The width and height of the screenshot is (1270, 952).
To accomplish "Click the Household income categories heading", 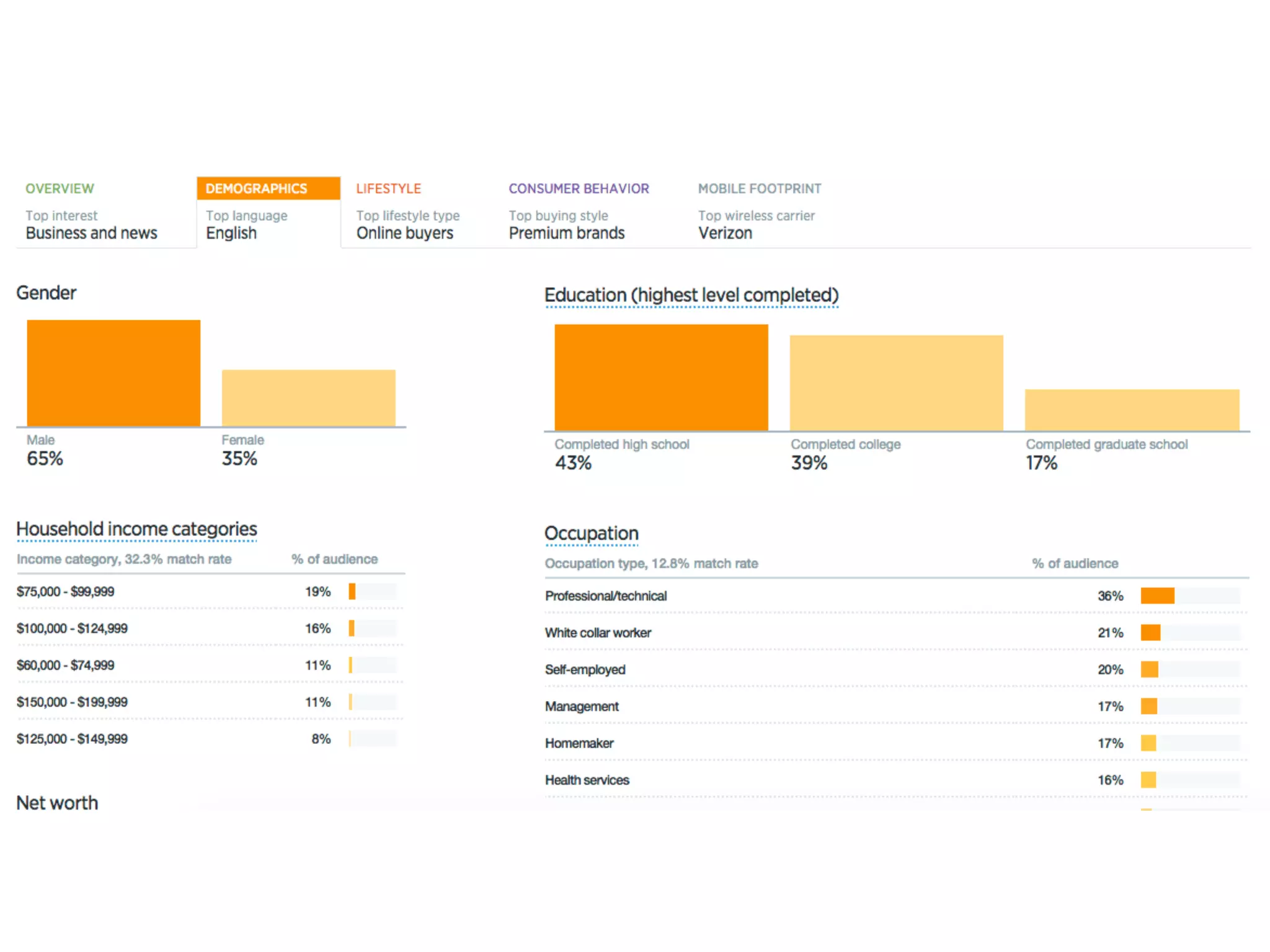I will pyautogui.click(x=136, y=529).
